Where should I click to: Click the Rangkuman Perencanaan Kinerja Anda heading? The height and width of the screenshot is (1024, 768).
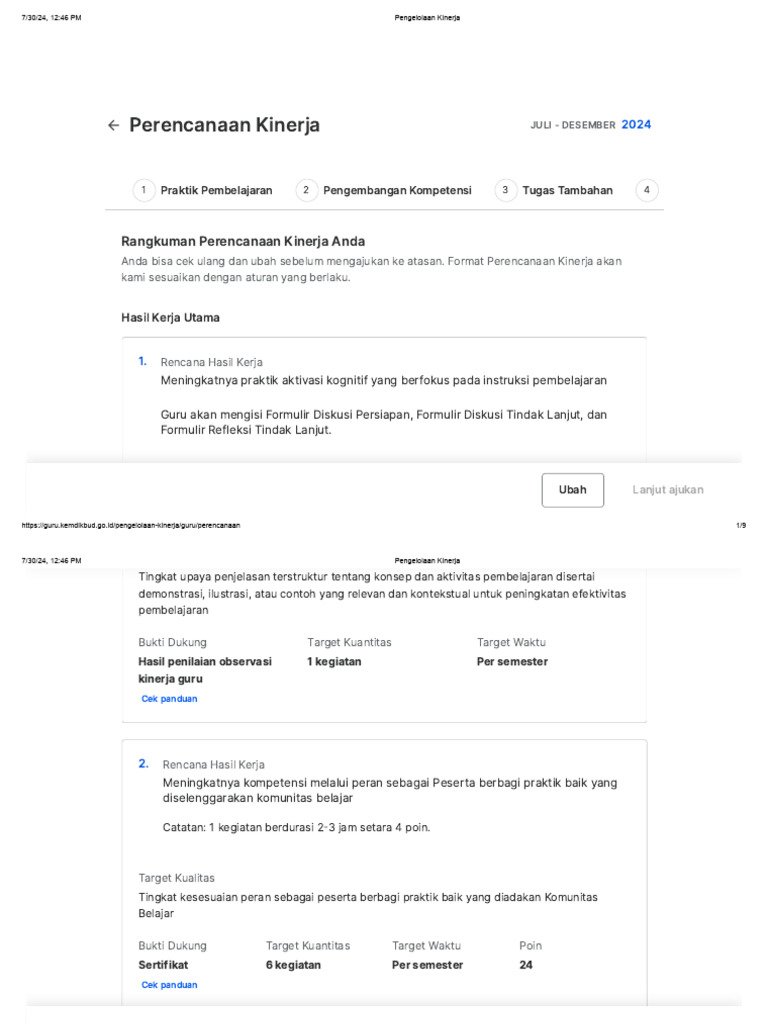[243, 241]
